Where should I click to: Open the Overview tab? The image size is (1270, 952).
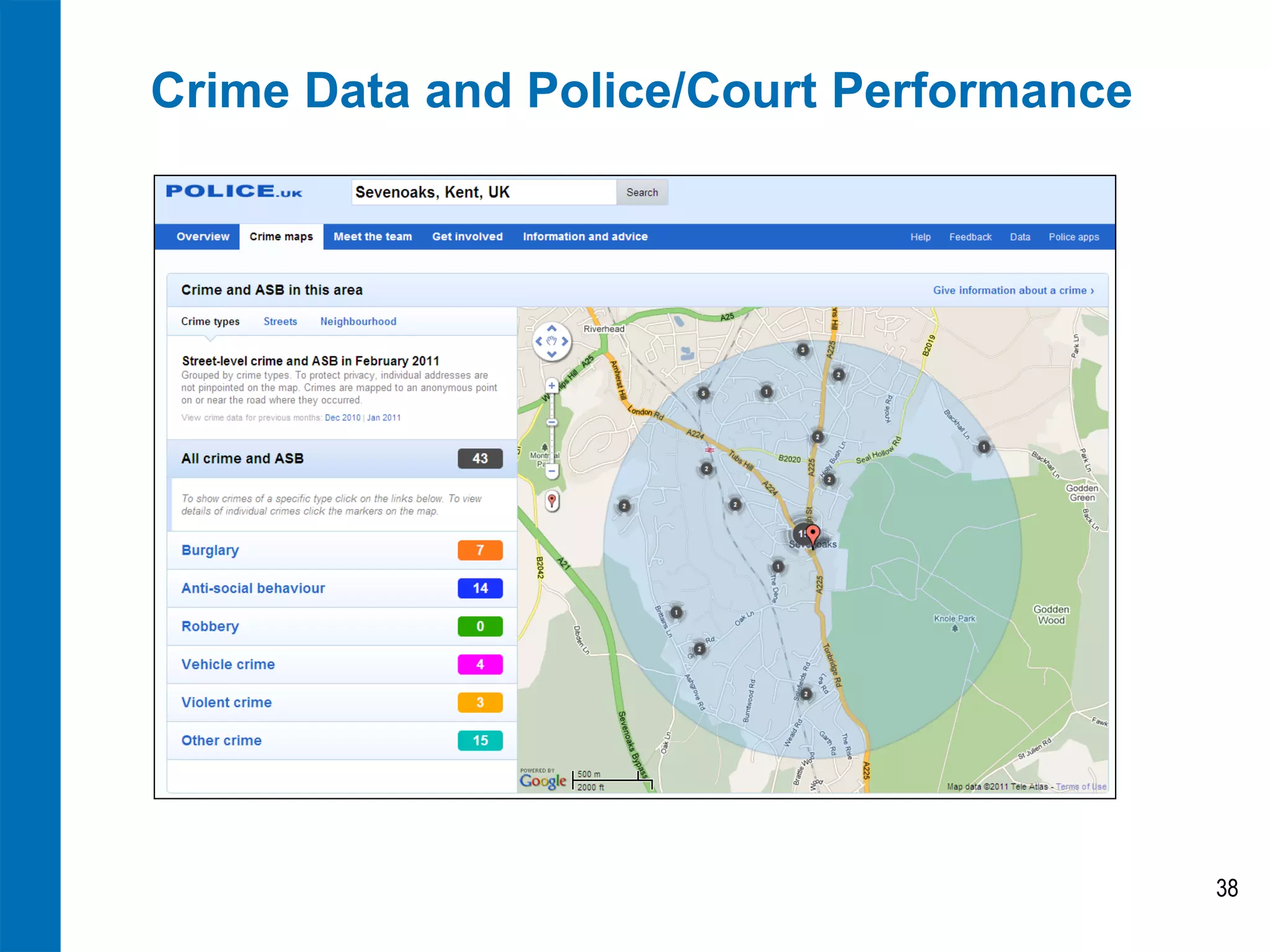203,237
